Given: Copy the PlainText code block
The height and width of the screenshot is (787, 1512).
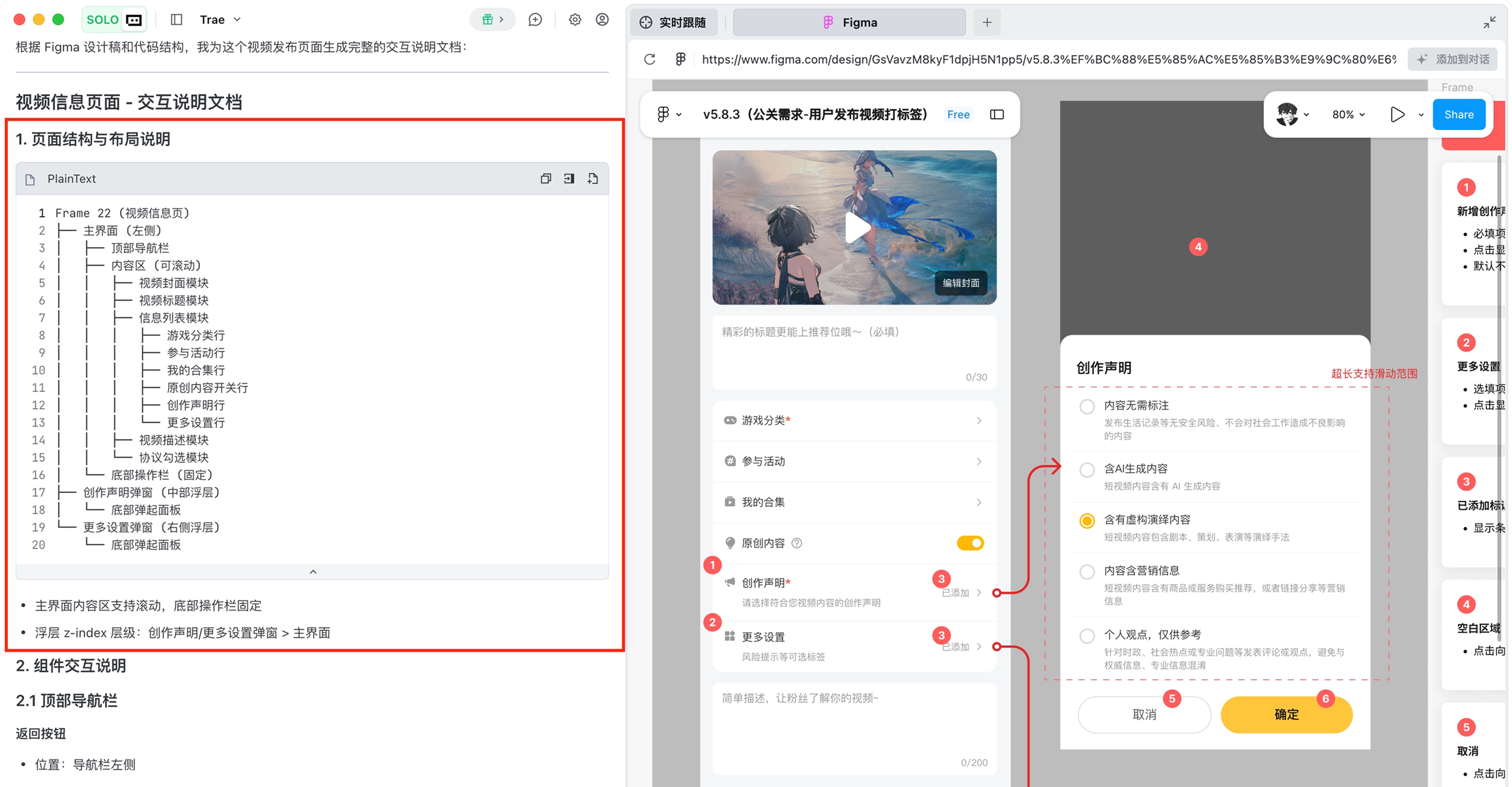Looking at the screenshot, I should [x=546, y=178].
